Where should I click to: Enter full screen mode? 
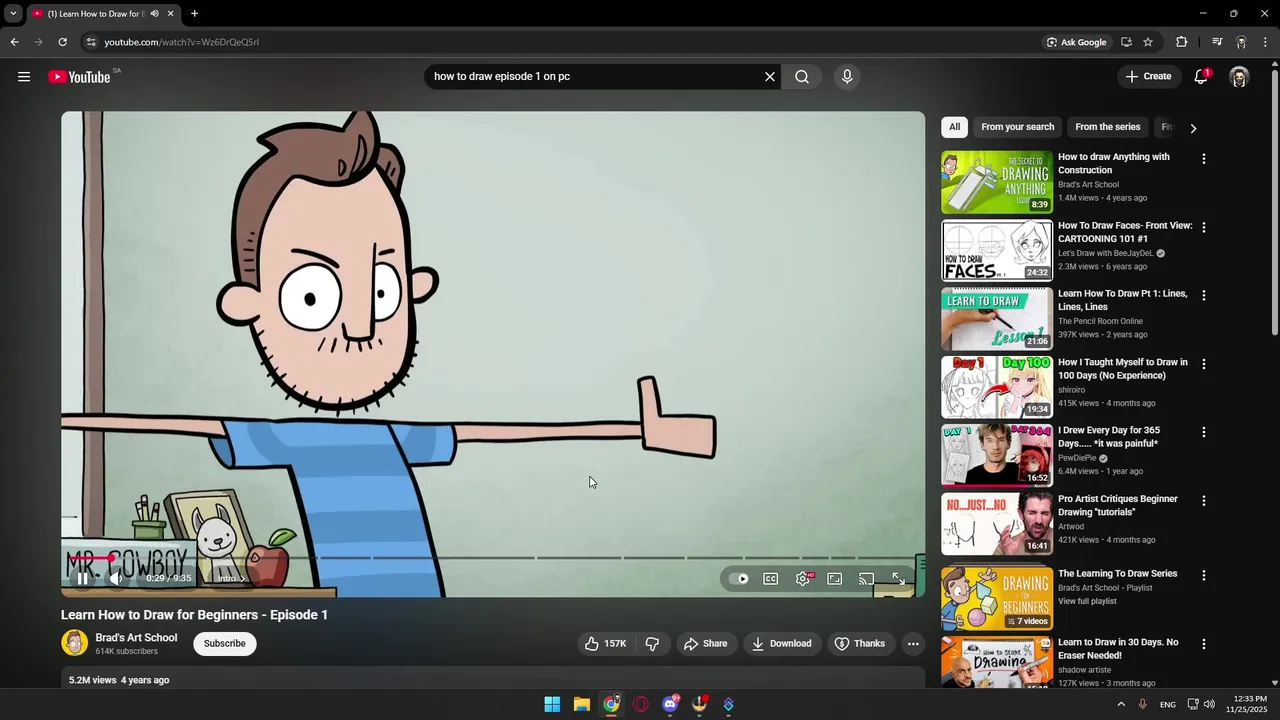(x=899, y=579)
